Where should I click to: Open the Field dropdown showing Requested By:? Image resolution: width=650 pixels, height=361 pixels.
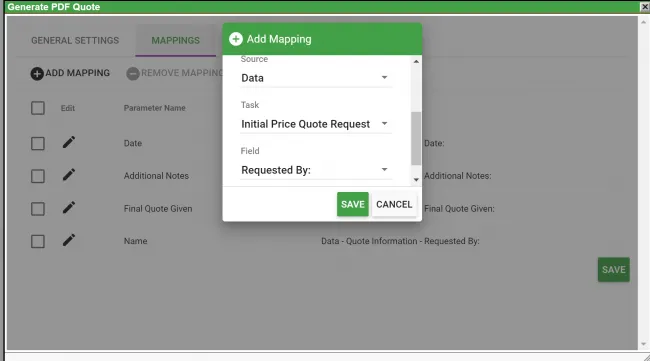[315, 170]
